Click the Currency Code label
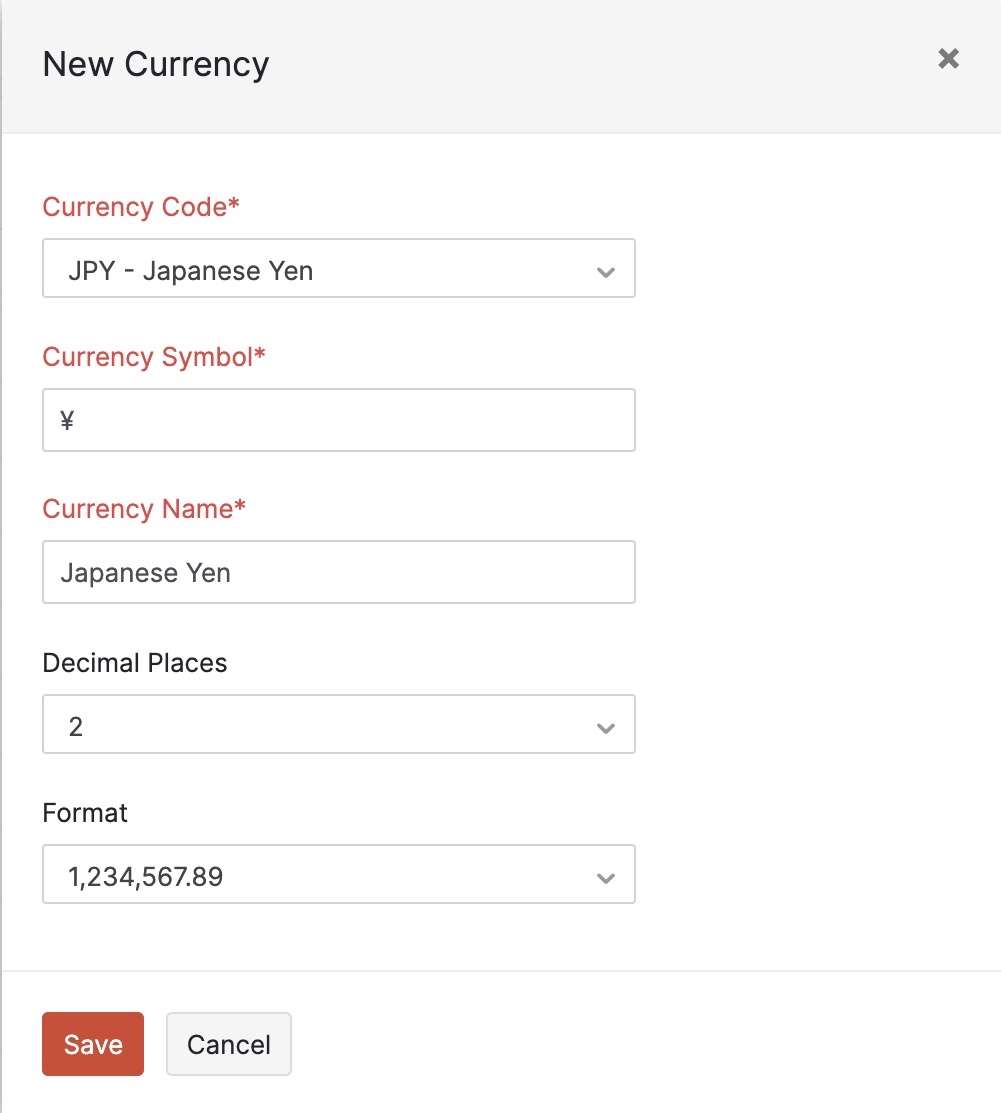 [140, 206]
